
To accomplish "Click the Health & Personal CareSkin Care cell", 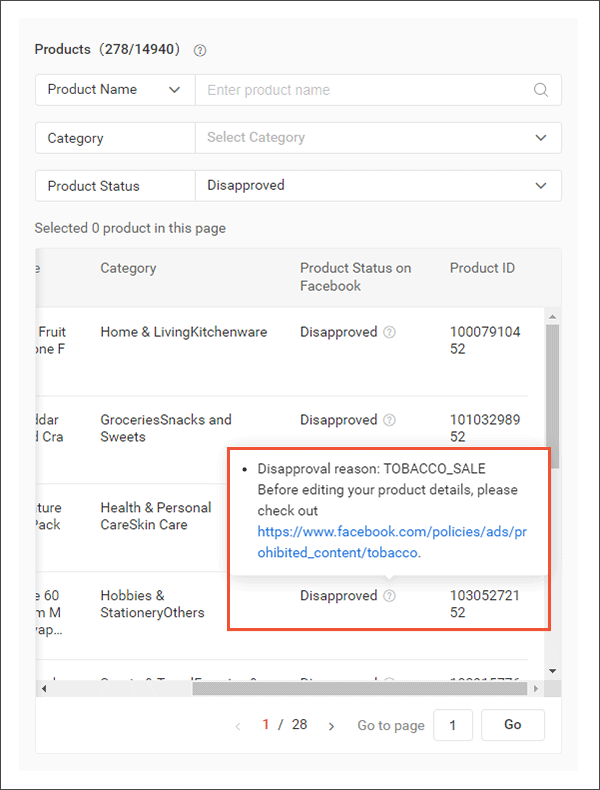I will point(156,516).
